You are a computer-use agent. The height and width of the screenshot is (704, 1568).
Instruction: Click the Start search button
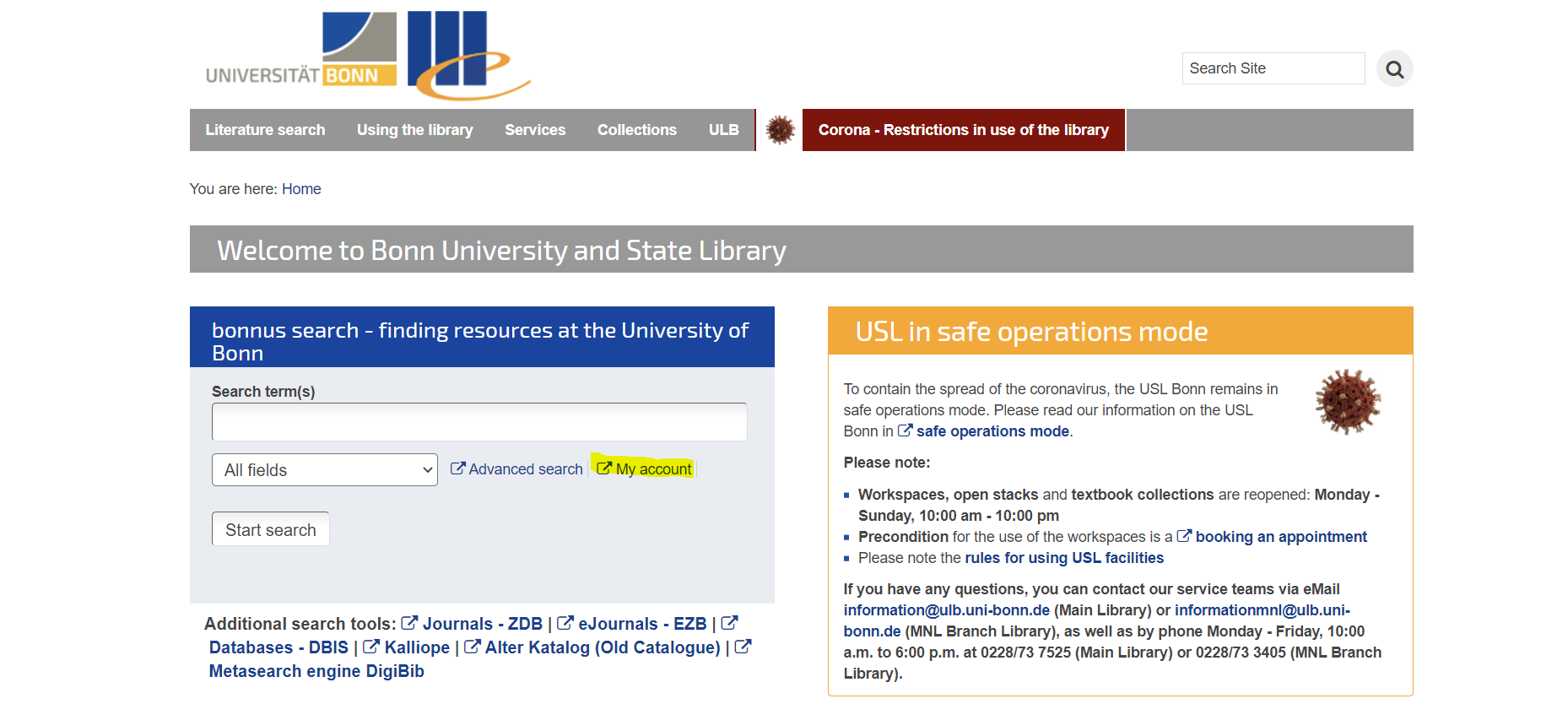tap(271, 529)
